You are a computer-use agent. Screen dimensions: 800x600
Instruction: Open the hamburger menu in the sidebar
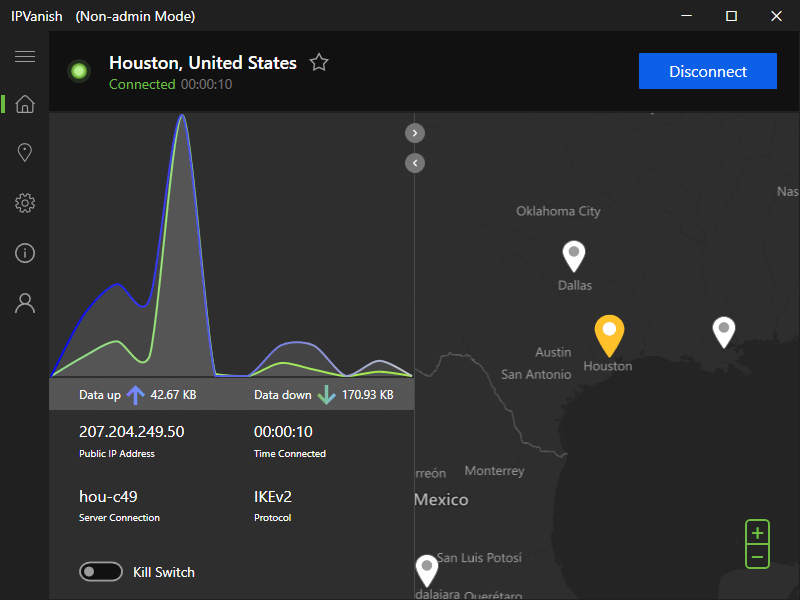point(25,56)
